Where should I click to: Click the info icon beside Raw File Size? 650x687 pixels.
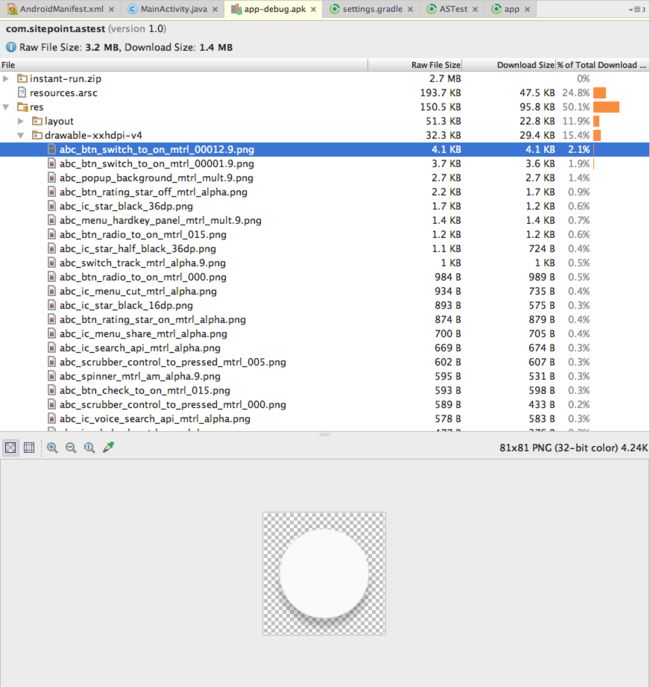[11, 47]
